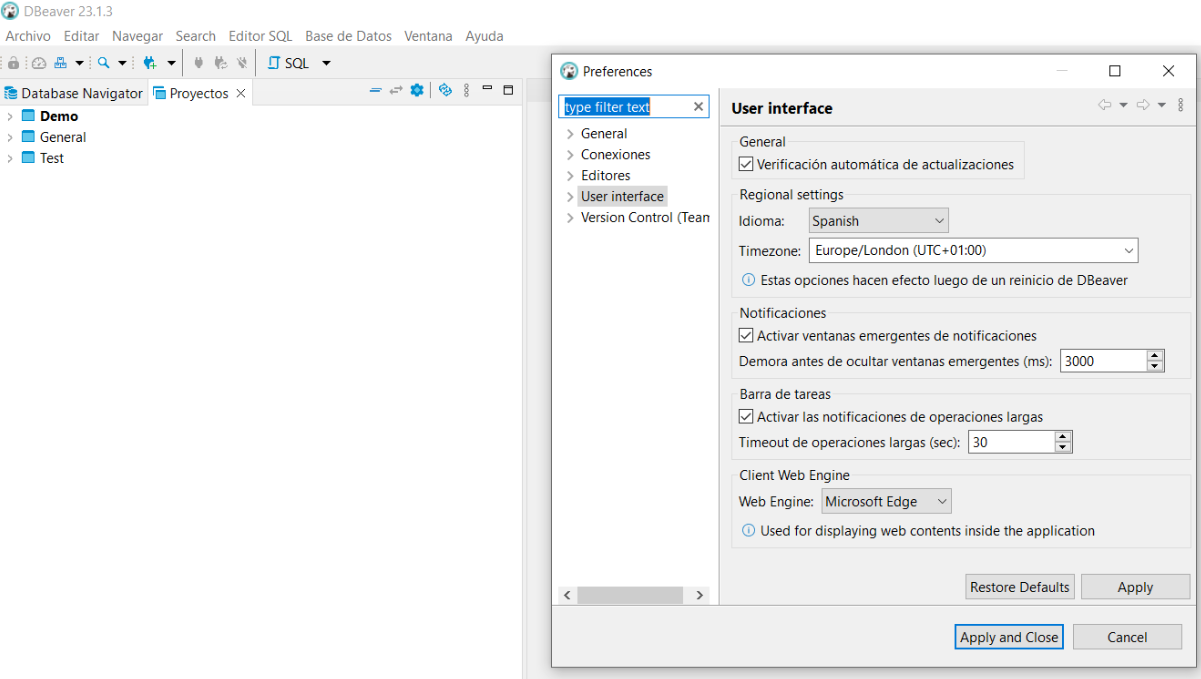Image resolution: width=1201 pixels, height=679 pixels.
Task: Expand the Demo project tree item
Action: click(x=8, y=115)
